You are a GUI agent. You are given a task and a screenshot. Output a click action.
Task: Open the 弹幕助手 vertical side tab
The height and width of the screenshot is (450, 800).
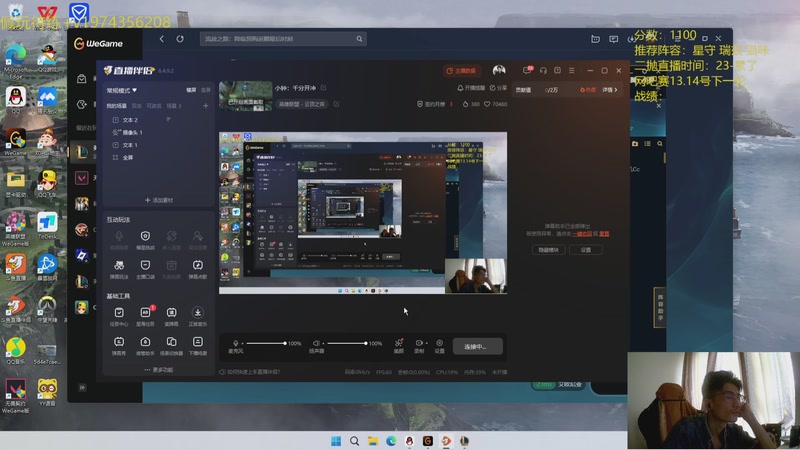tap(660, 307)
